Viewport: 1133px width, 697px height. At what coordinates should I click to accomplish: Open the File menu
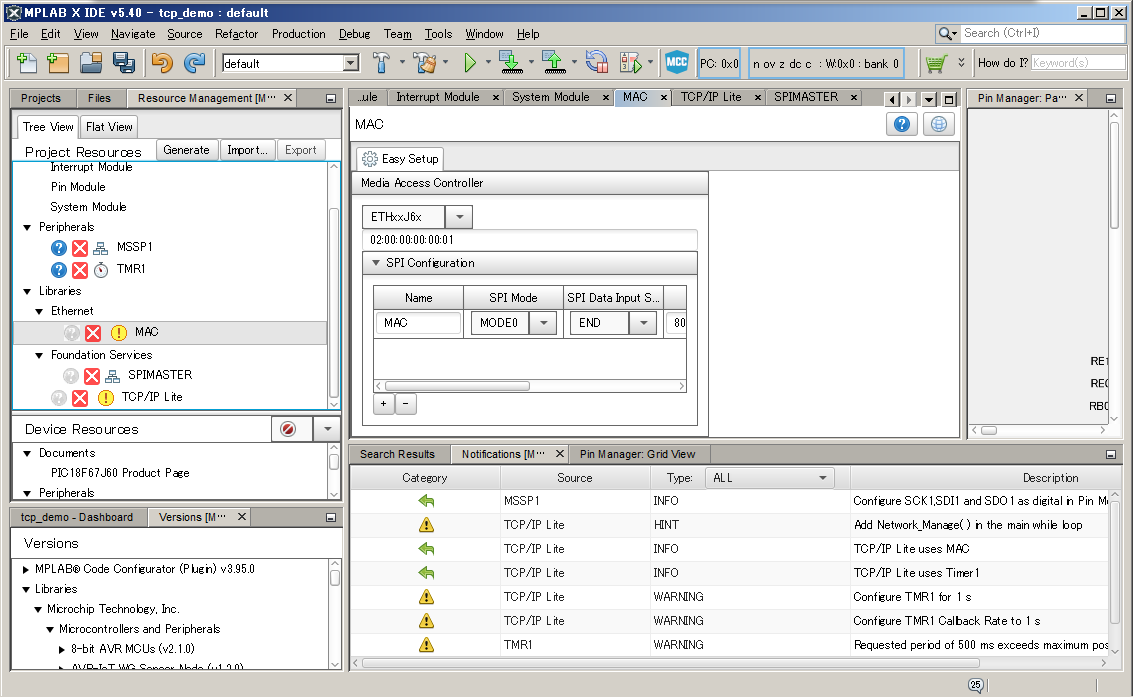(x=19, y=34)
